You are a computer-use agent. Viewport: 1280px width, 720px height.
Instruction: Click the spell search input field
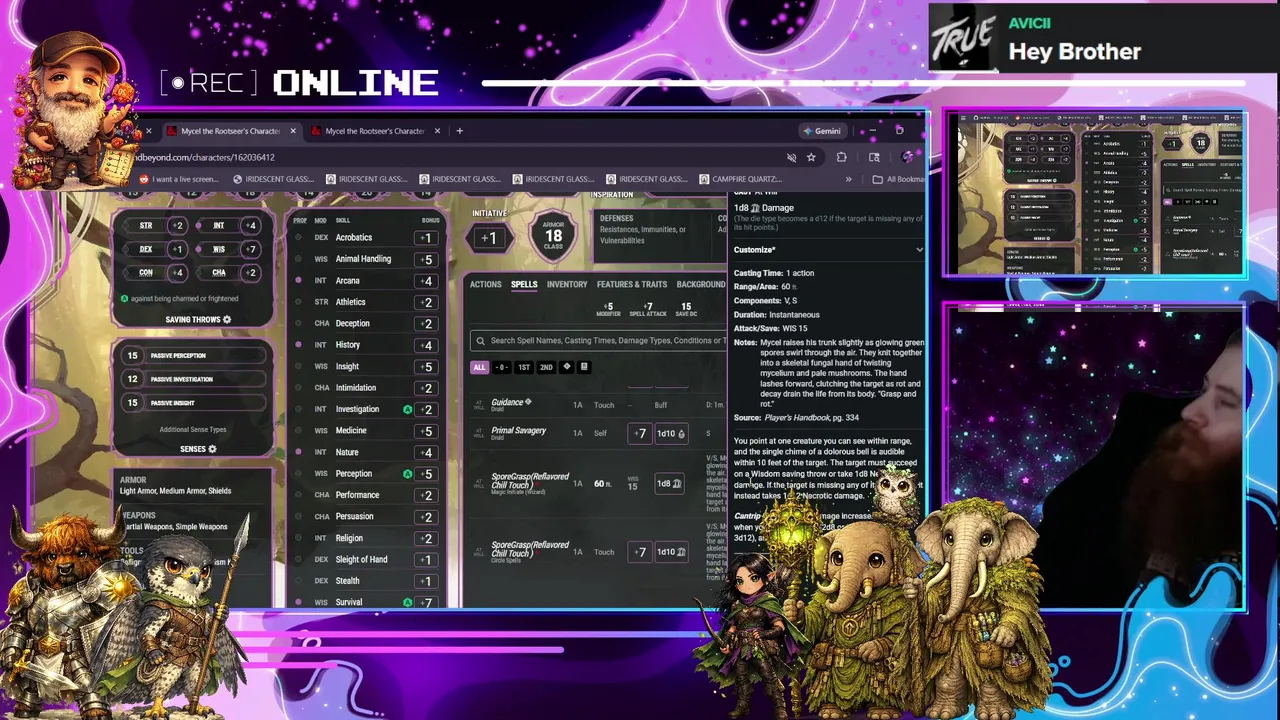600,341
